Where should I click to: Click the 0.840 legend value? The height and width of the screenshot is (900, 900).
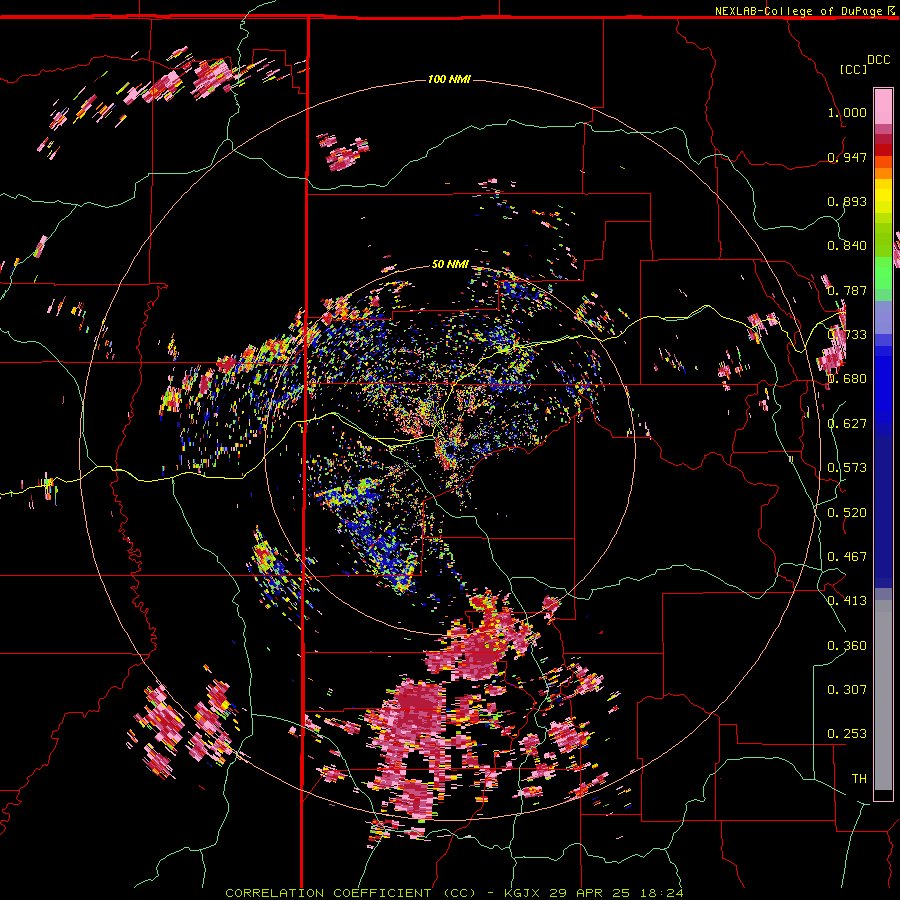(847, 246)
